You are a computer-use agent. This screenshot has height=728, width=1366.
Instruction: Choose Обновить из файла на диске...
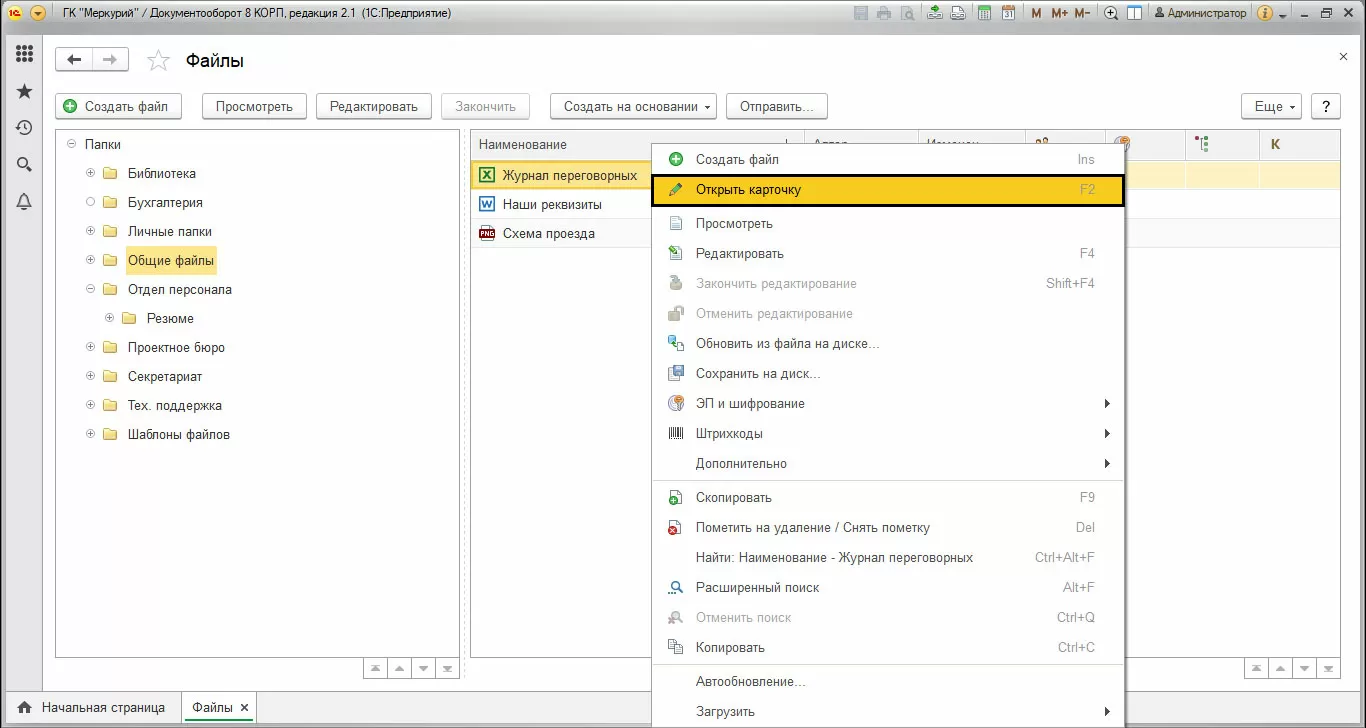[x=888, y=343]
